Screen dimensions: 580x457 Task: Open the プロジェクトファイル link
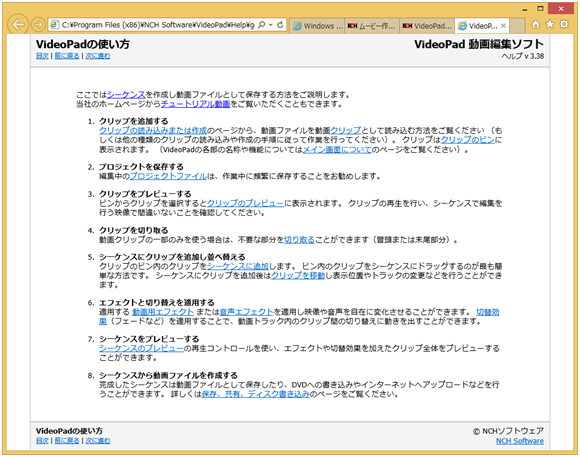tap(168, 176)
